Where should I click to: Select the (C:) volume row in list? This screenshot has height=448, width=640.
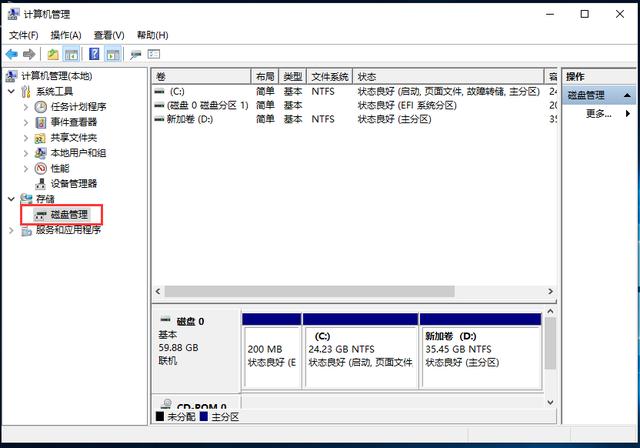178,91
